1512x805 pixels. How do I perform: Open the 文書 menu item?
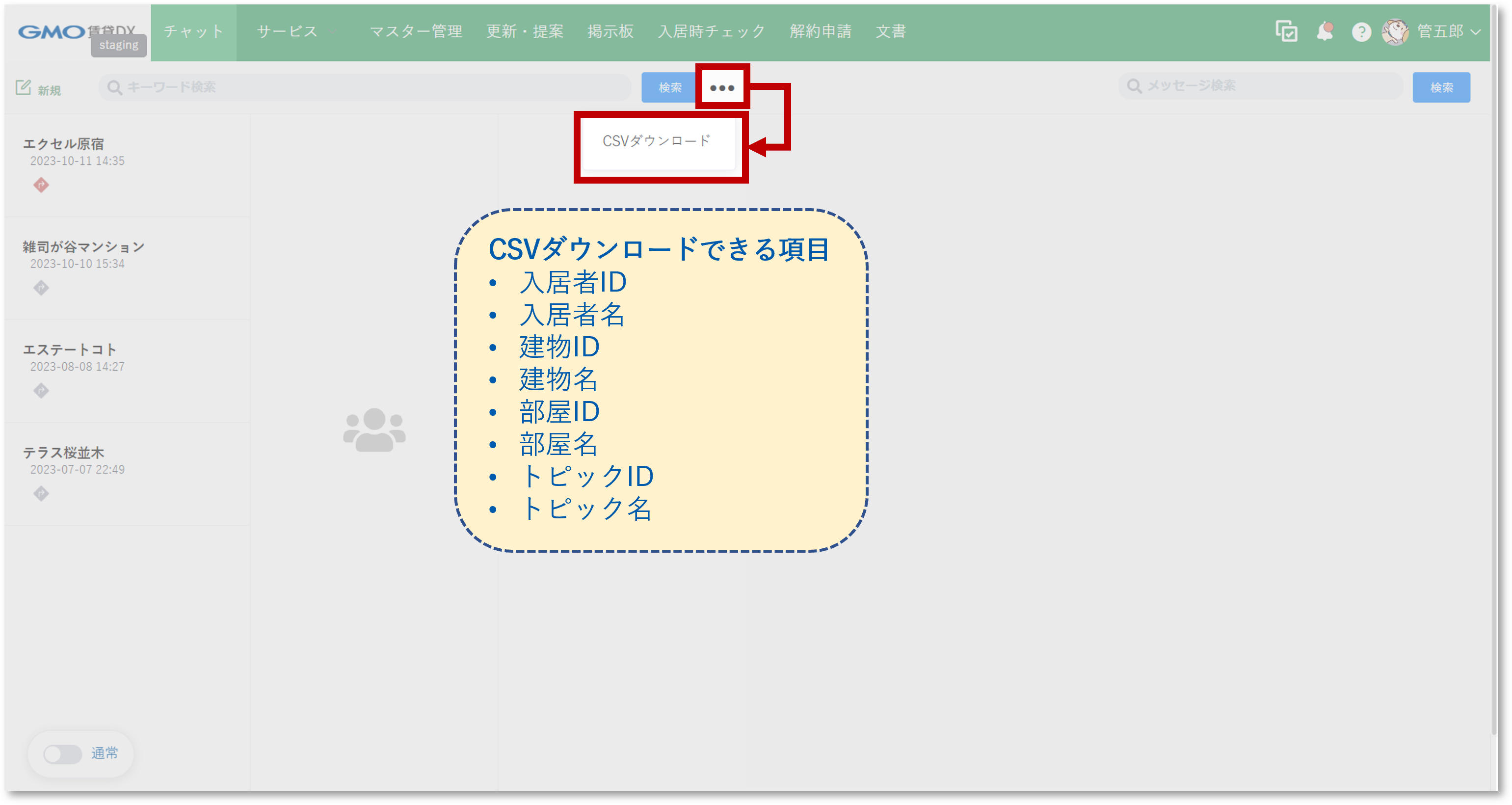pyautogui.click(x=891, y=32)
